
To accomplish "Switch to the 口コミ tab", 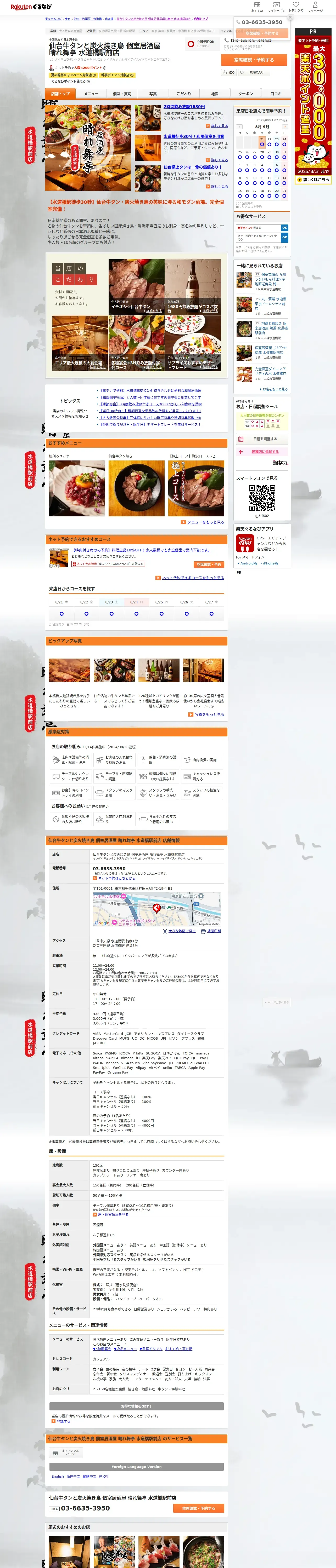I will pos(276,94).
